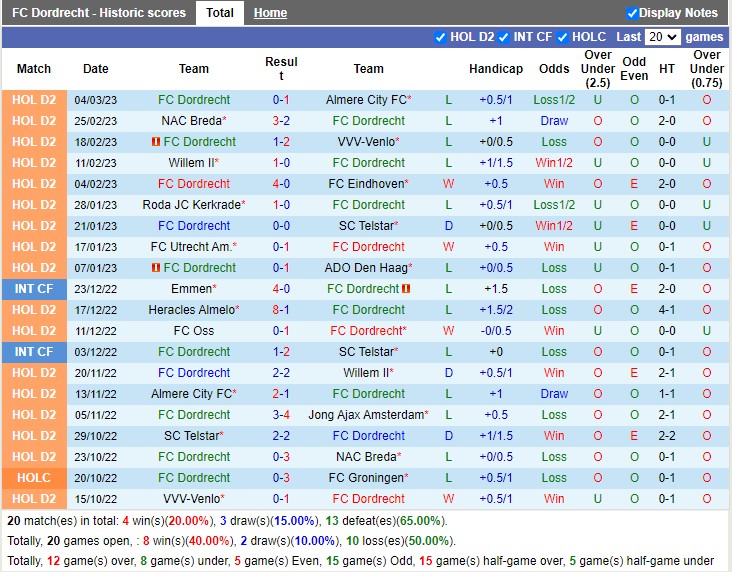Click the FC Dordrecht - Historic scores title
Screen dimensions: 732x572
click(99, 13)
